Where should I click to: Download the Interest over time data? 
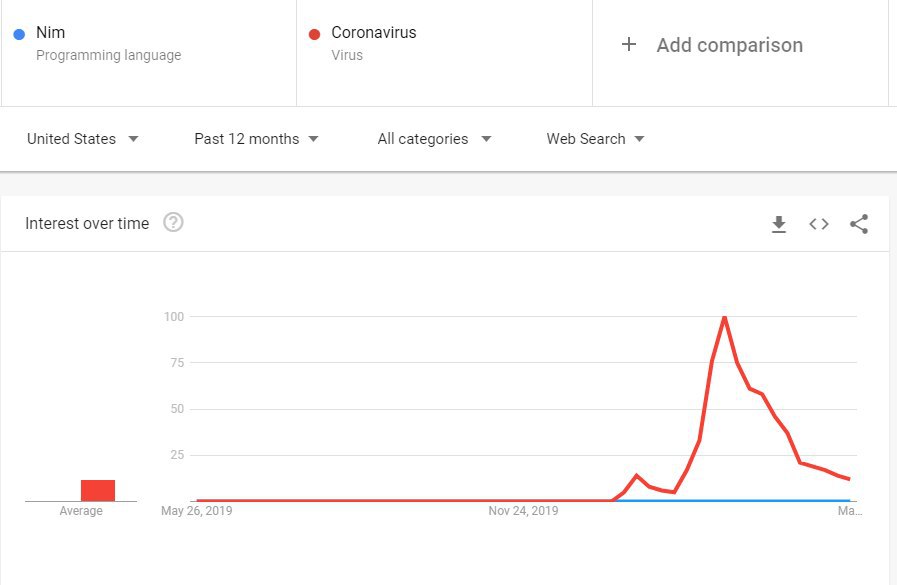point(779,224)
